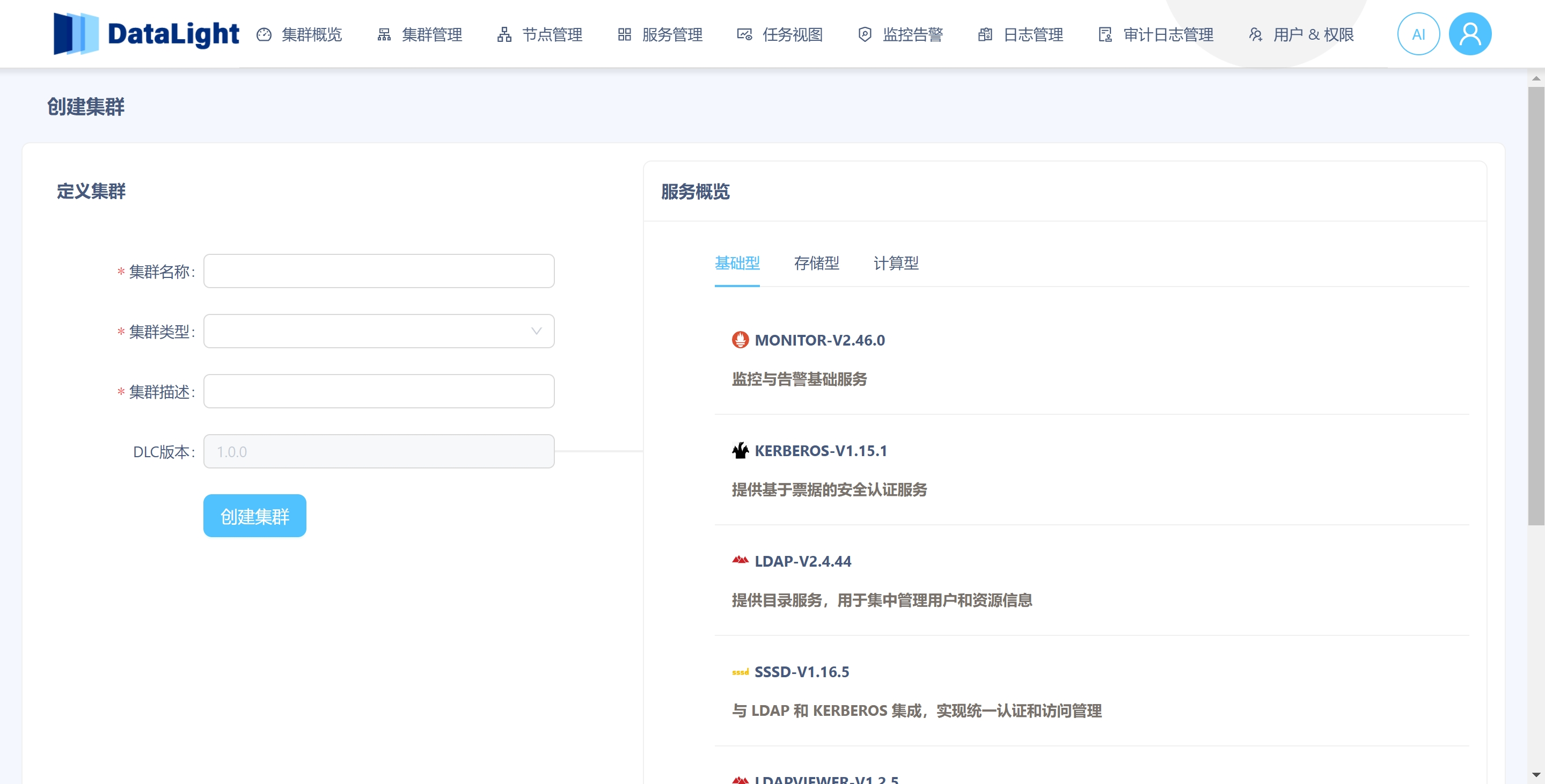This screenshot has width=1545, height=784.
Task: Click the red LDAP service icon
Action: (740, 560)
